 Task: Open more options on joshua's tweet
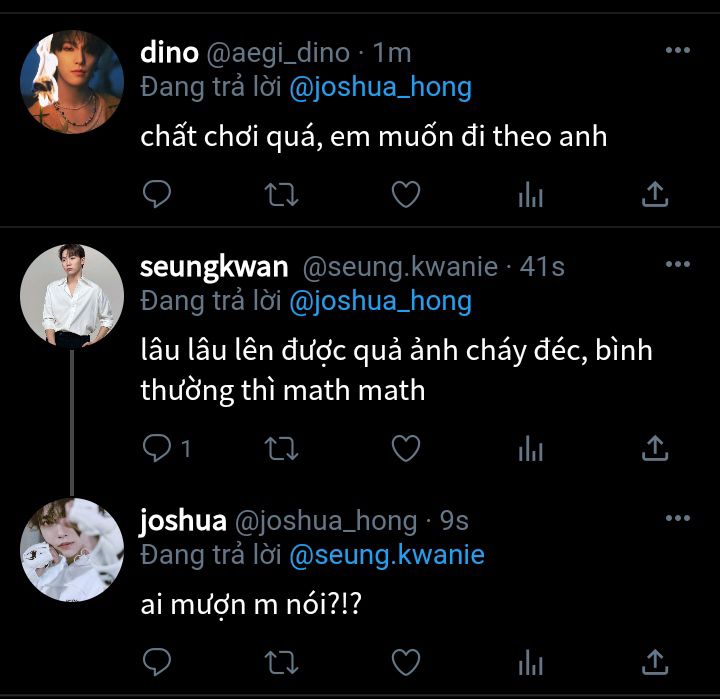point(678,517)
